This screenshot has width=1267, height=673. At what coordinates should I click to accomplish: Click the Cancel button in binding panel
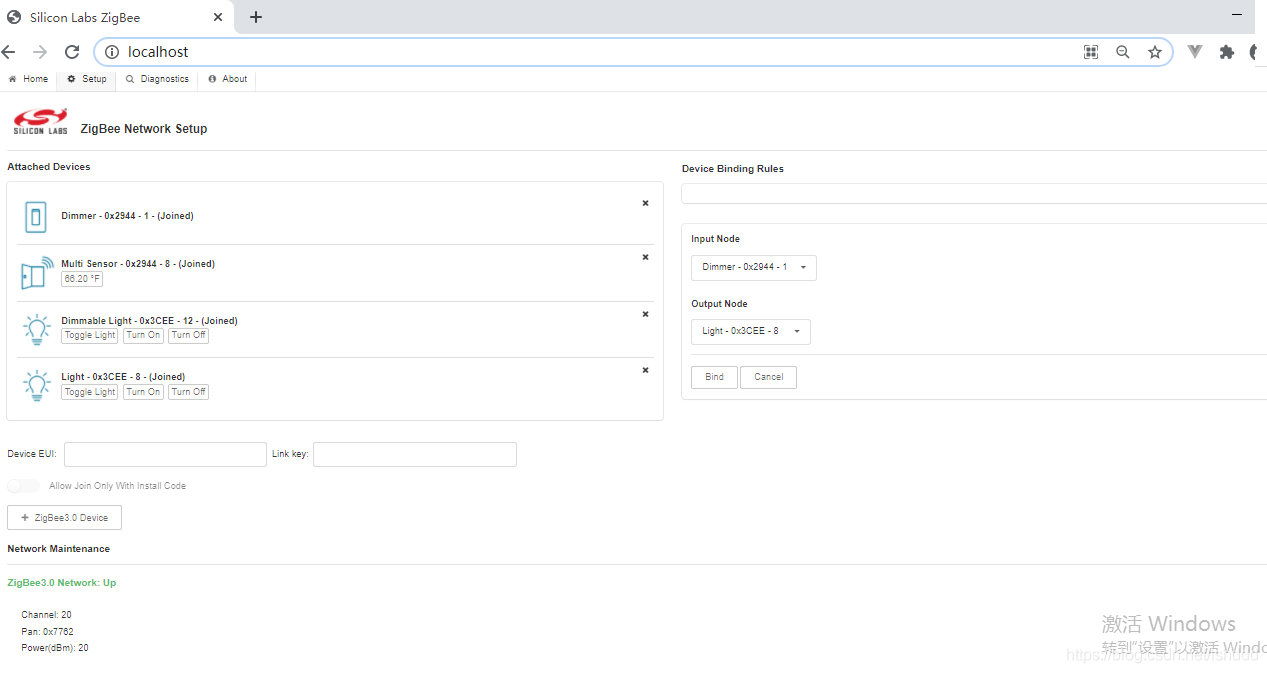(769, 377)
